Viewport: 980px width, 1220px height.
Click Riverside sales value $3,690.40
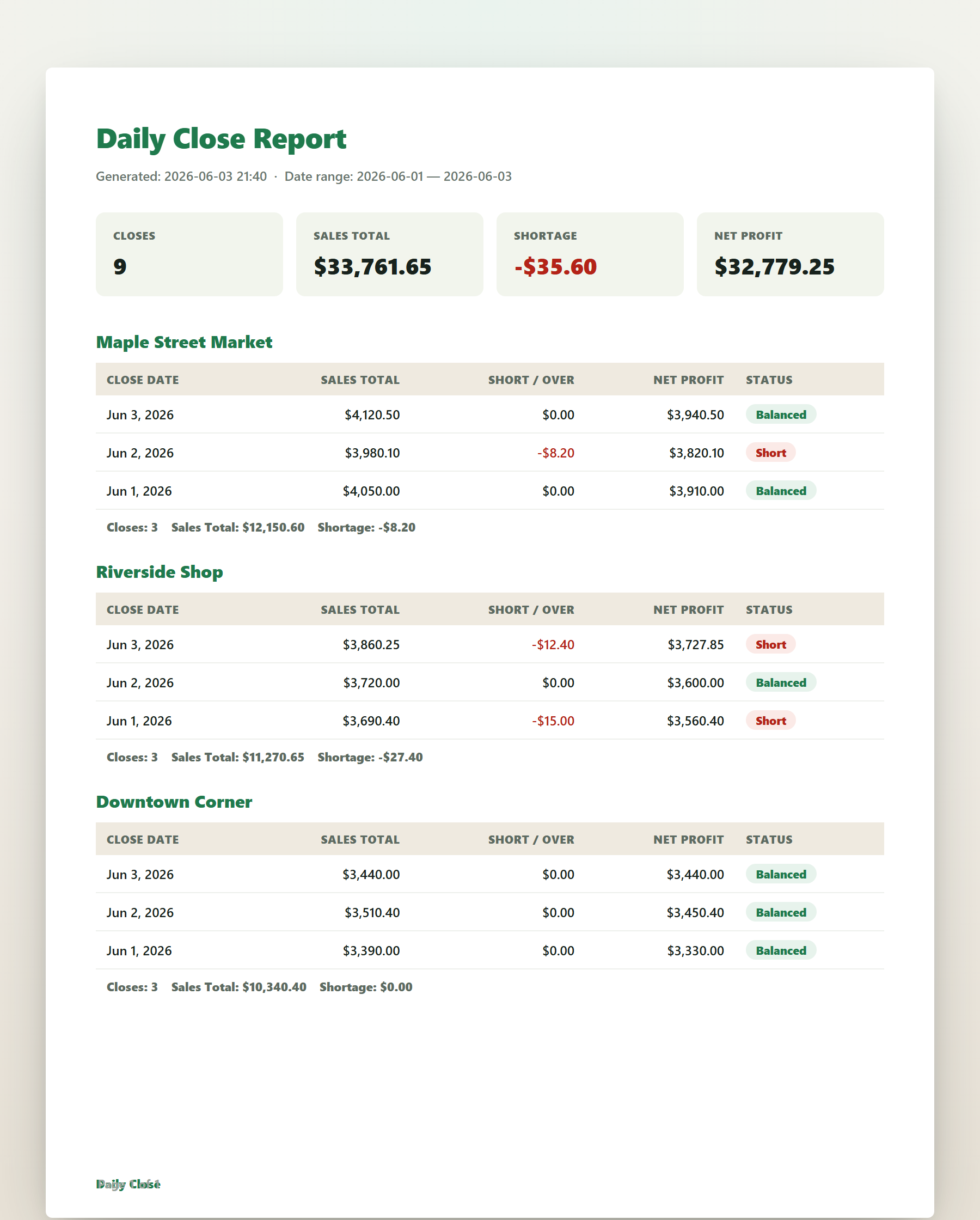(x=371, y=721)
